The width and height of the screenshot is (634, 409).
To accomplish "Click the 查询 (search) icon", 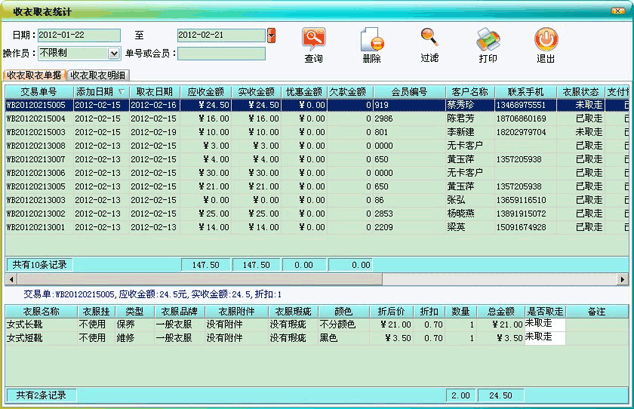I will pos(313,40).
